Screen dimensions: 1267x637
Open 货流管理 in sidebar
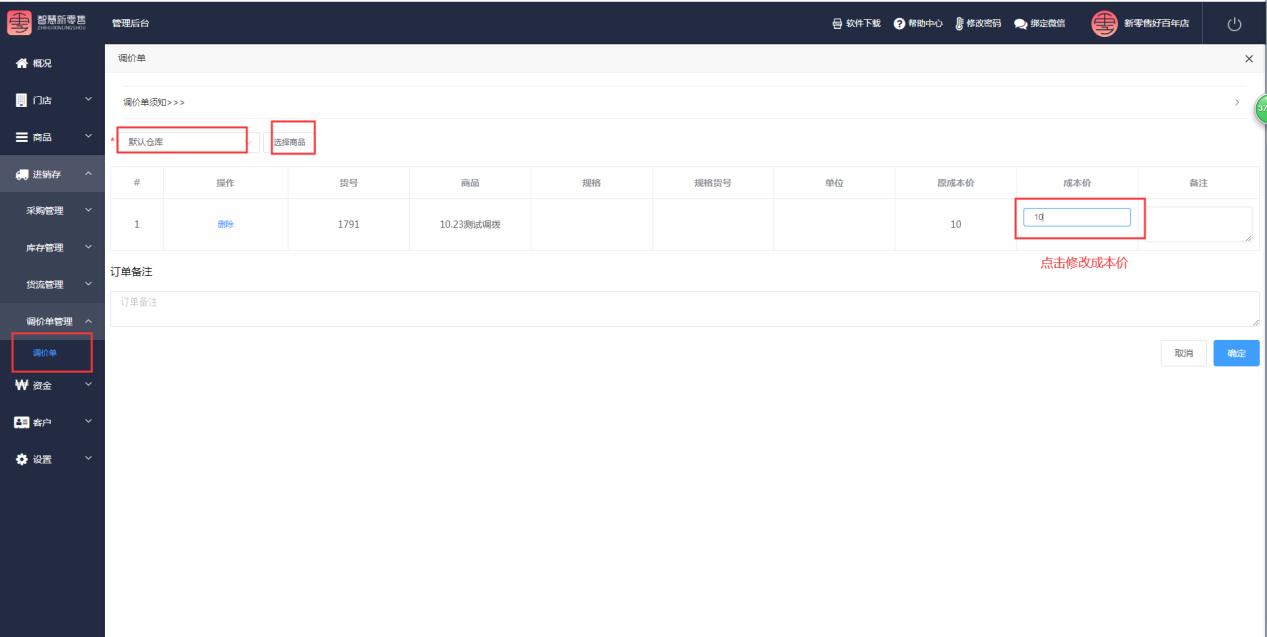click(x=44, y=285)
